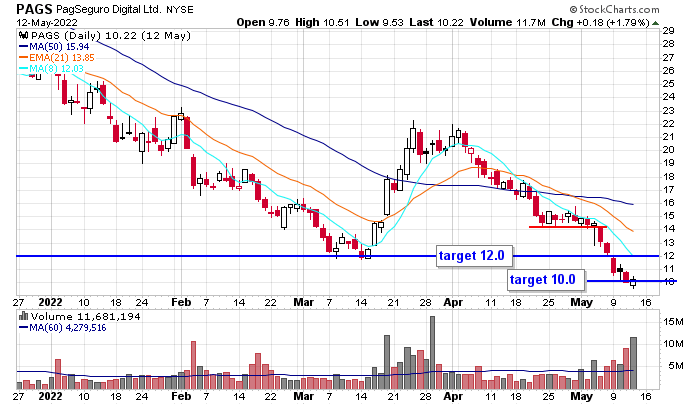Click the PAGS ticker symbol in header
The height and width of the screenshot is (405, 700).
tap(34, 8)
